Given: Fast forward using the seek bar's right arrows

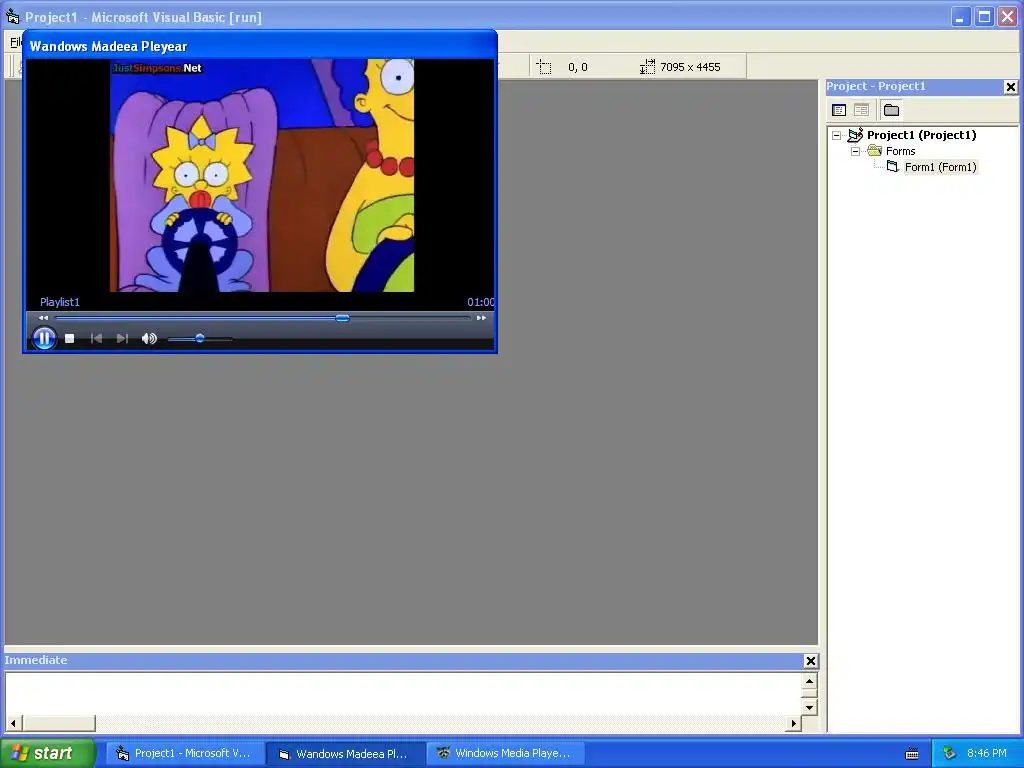Looking at the screenshot, I should pos(481,318).
